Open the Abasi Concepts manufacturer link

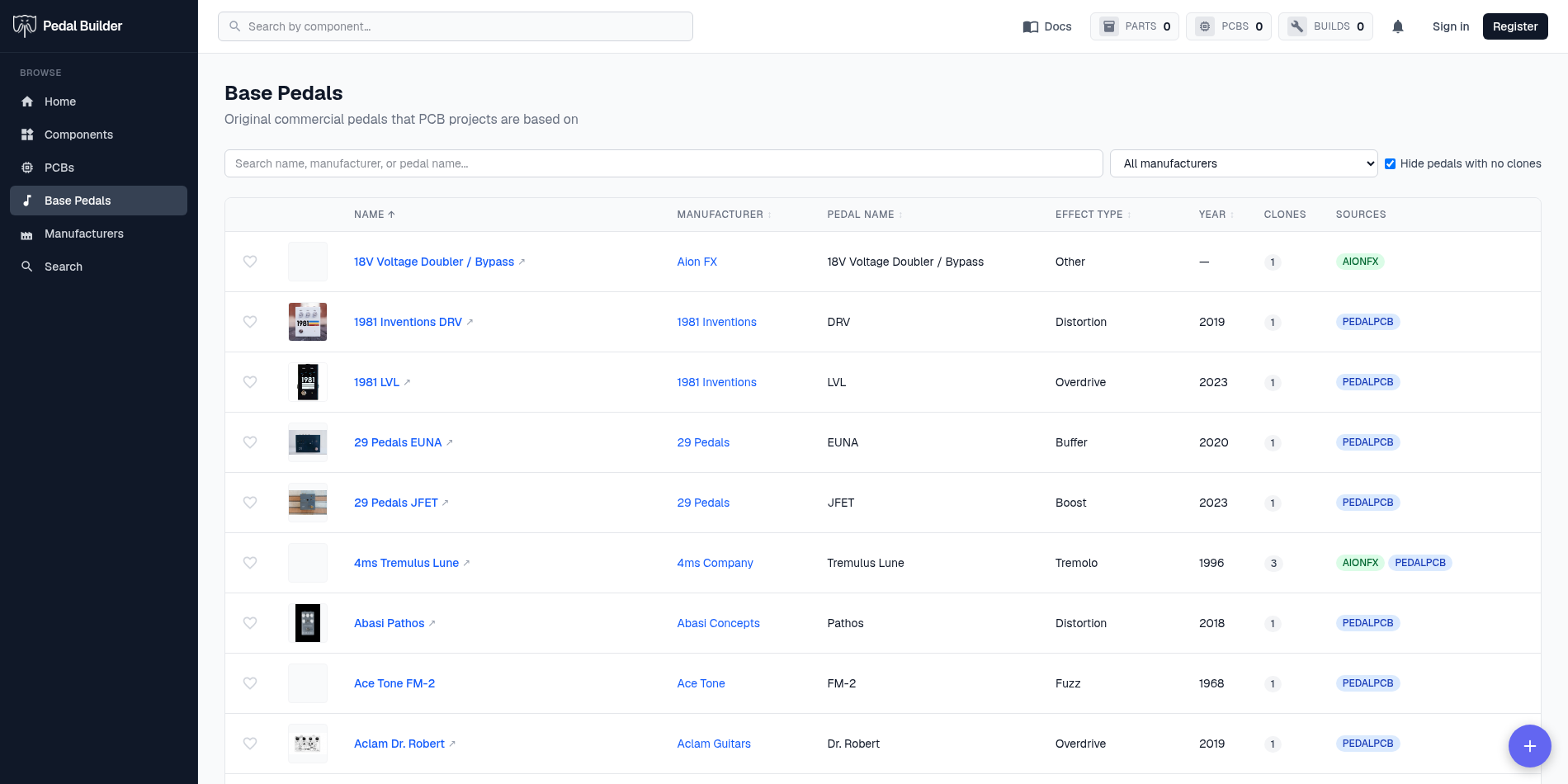click(719, 623)
